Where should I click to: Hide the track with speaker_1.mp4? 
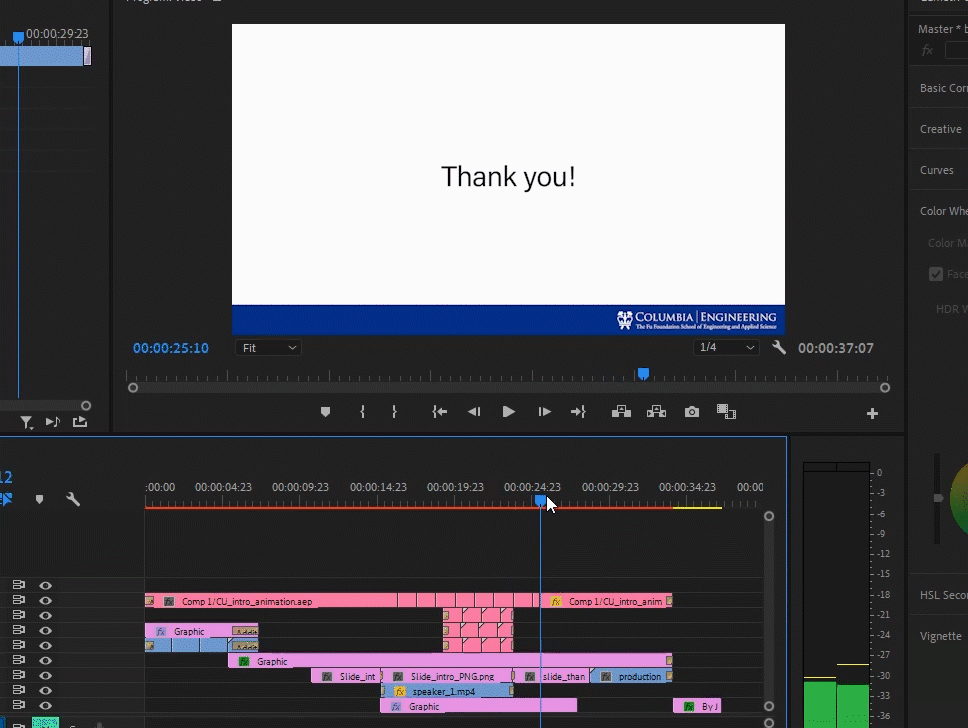click(x=45, y=690)
